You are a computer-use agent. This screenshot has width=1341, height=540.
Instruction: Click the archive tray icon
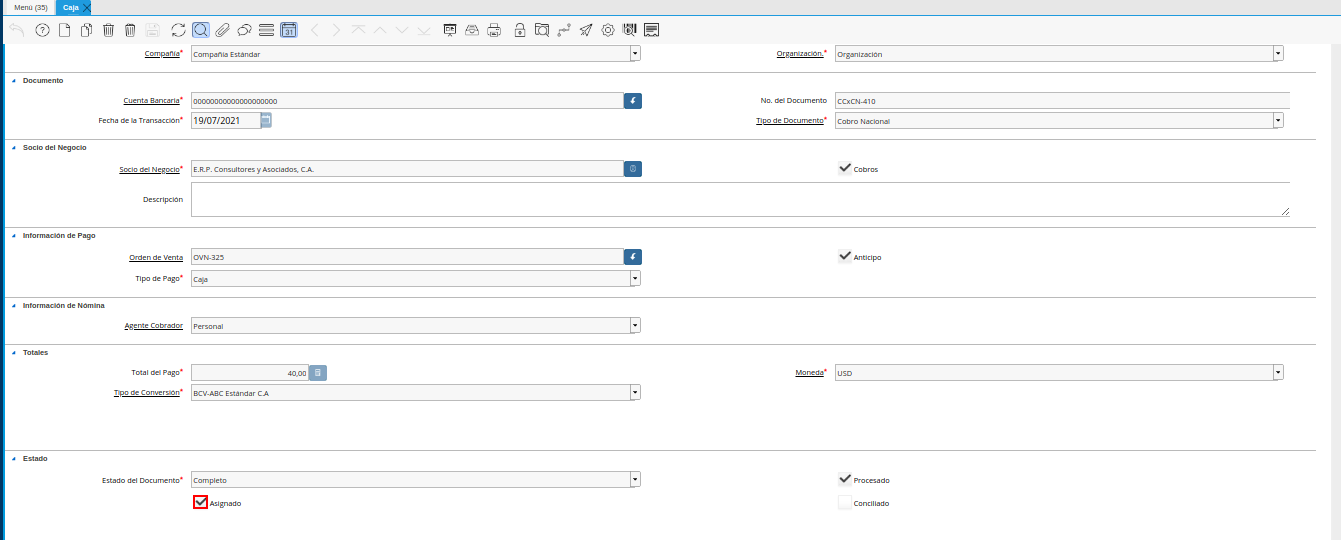pos(472,30)
